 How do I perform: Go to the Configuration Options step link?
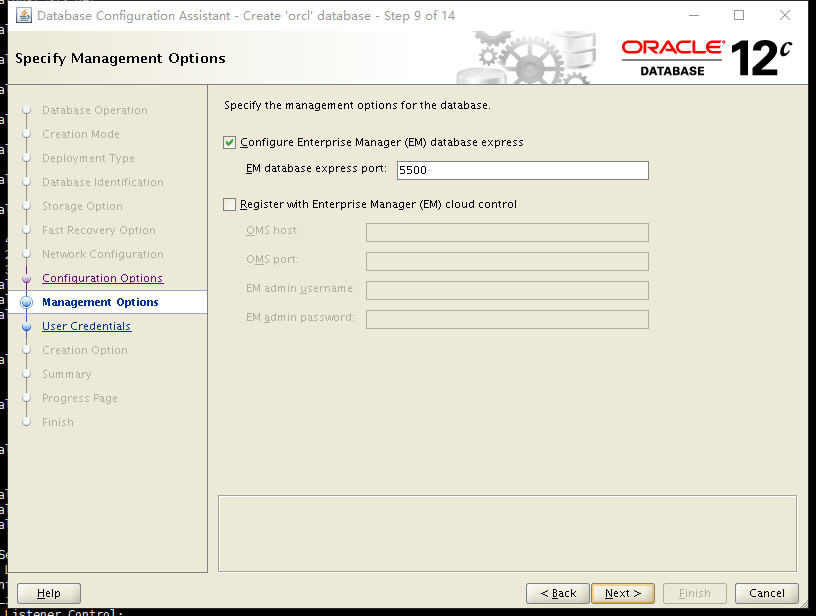coord(103,278)
